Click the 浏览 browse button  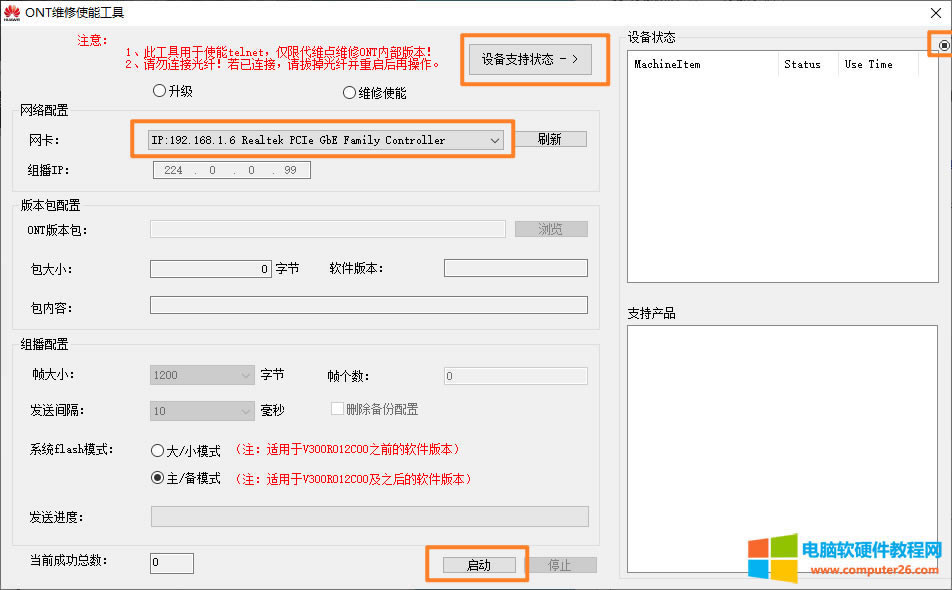[551, 229]
